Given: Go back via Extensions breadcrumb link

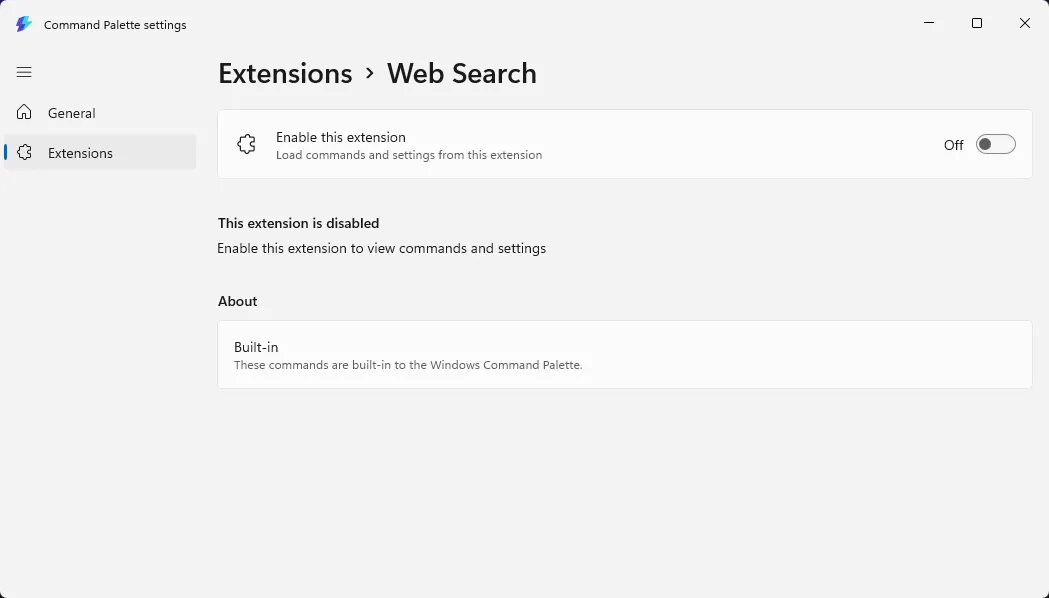Looking at the screenshot, I should tap(285, 74).
